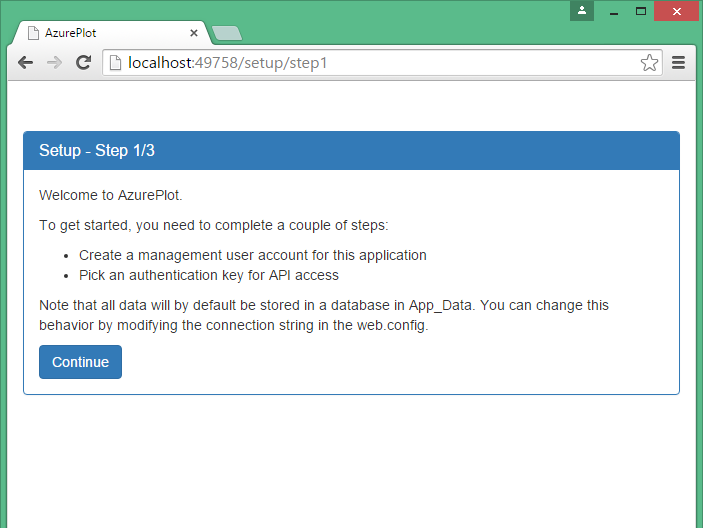Reload the setup page
The image size is (708, 528).
[x=84, y=63]
